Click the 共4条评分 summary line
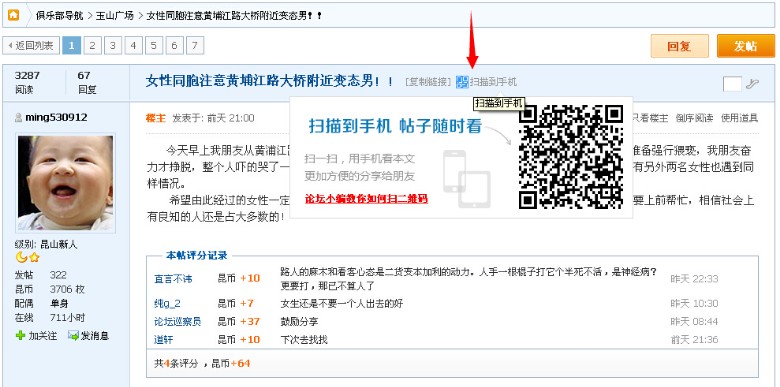The height and width of the screenshot is (387, 780). 202,364
